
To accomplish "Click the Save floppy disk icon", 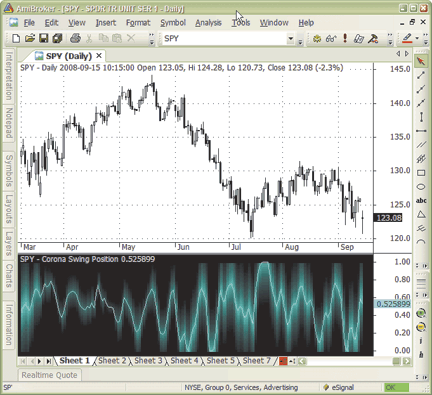I will [44, 38].
